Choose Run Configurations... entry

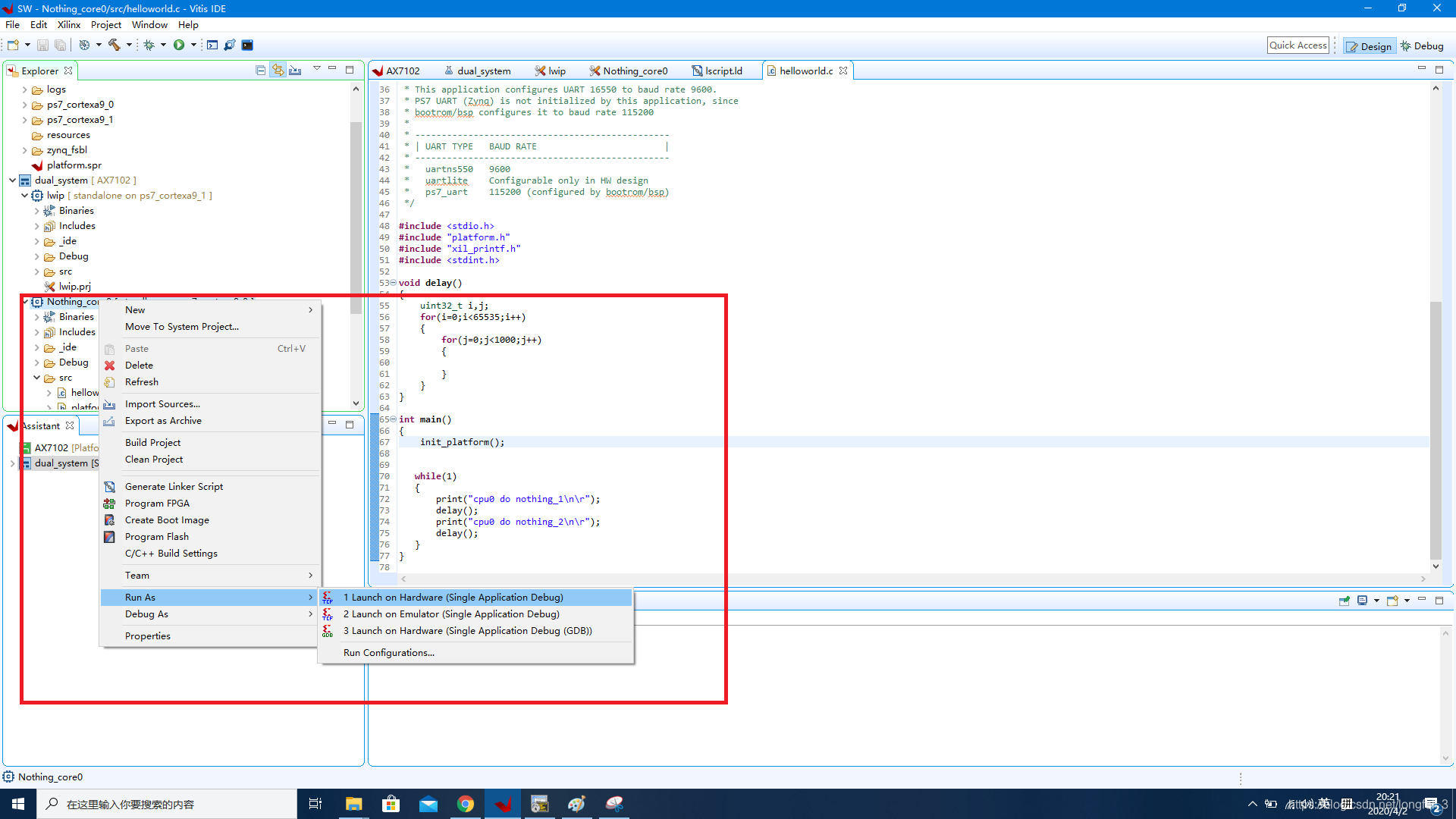388,653
